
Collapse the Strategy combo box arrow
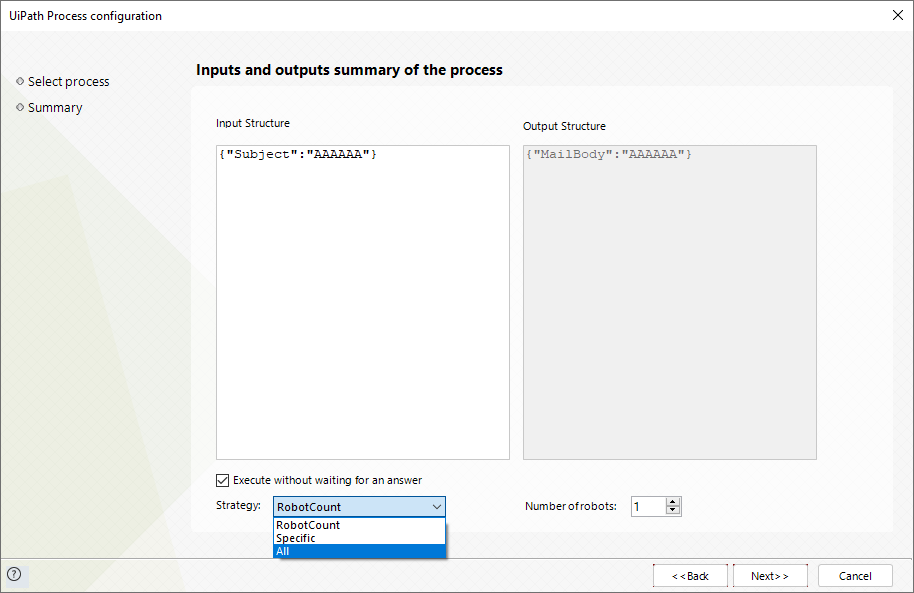click(437, 507)
